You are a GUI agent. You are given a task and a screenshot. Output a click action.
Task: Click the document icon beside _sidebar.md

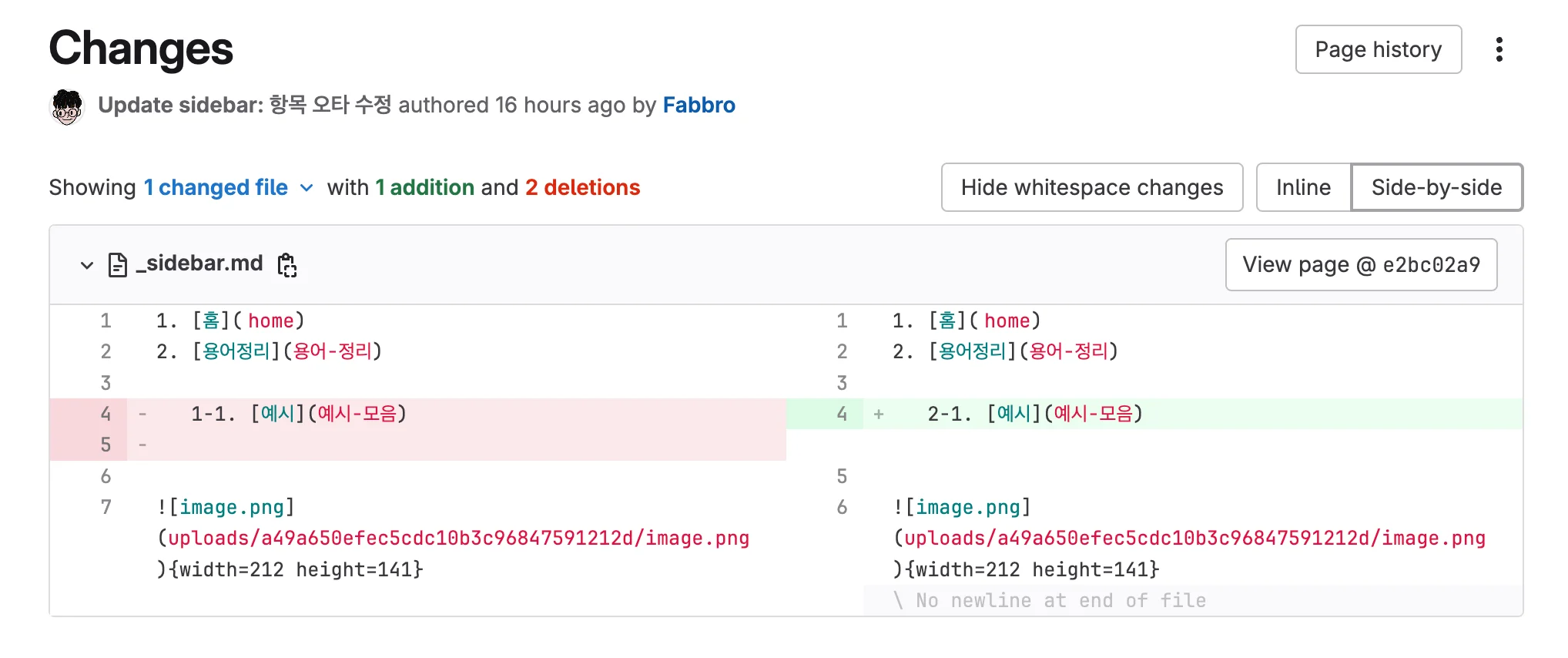coord(117,264)
